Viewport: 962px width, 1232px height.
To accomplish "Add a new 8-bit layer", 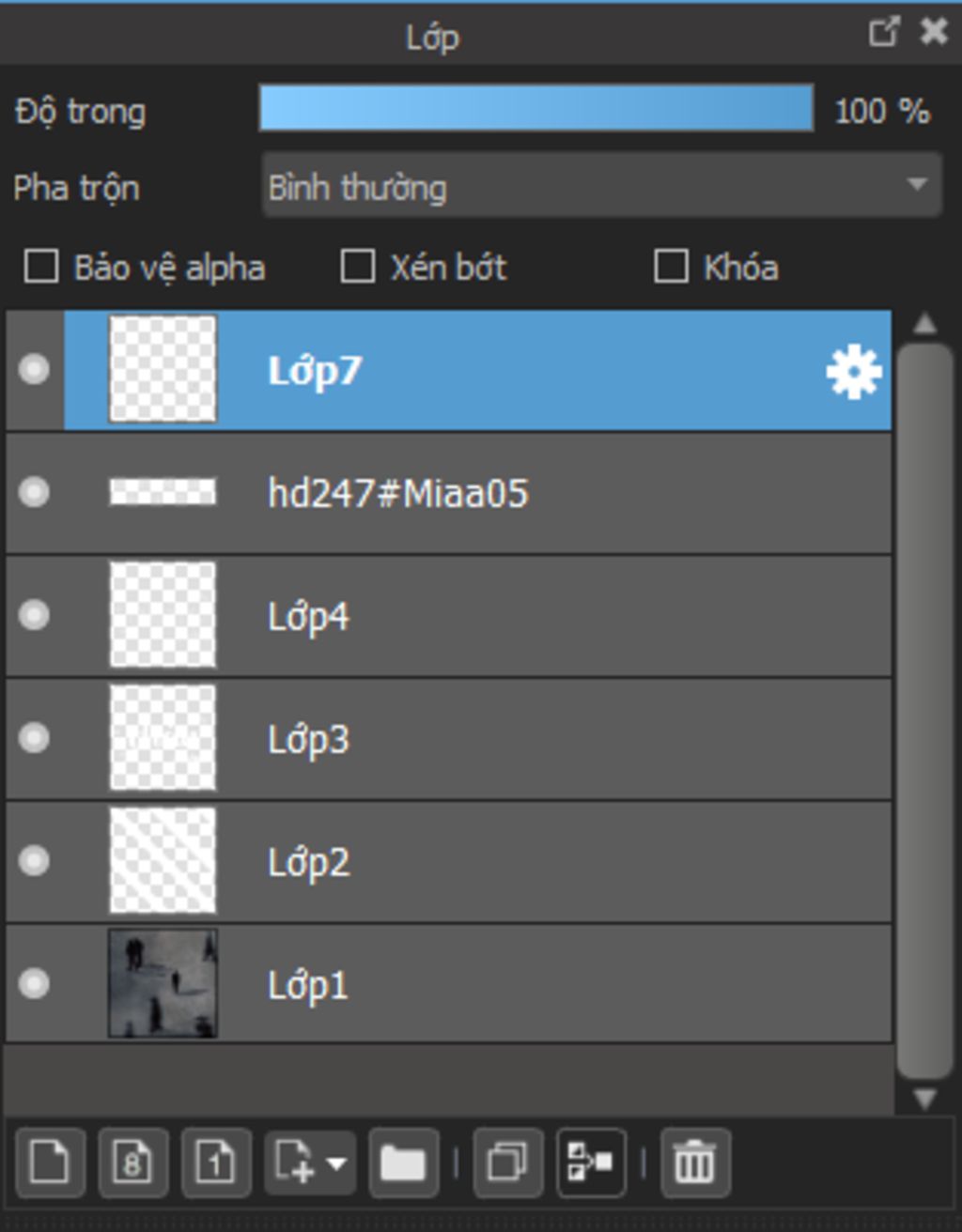I will point(132,1163).
